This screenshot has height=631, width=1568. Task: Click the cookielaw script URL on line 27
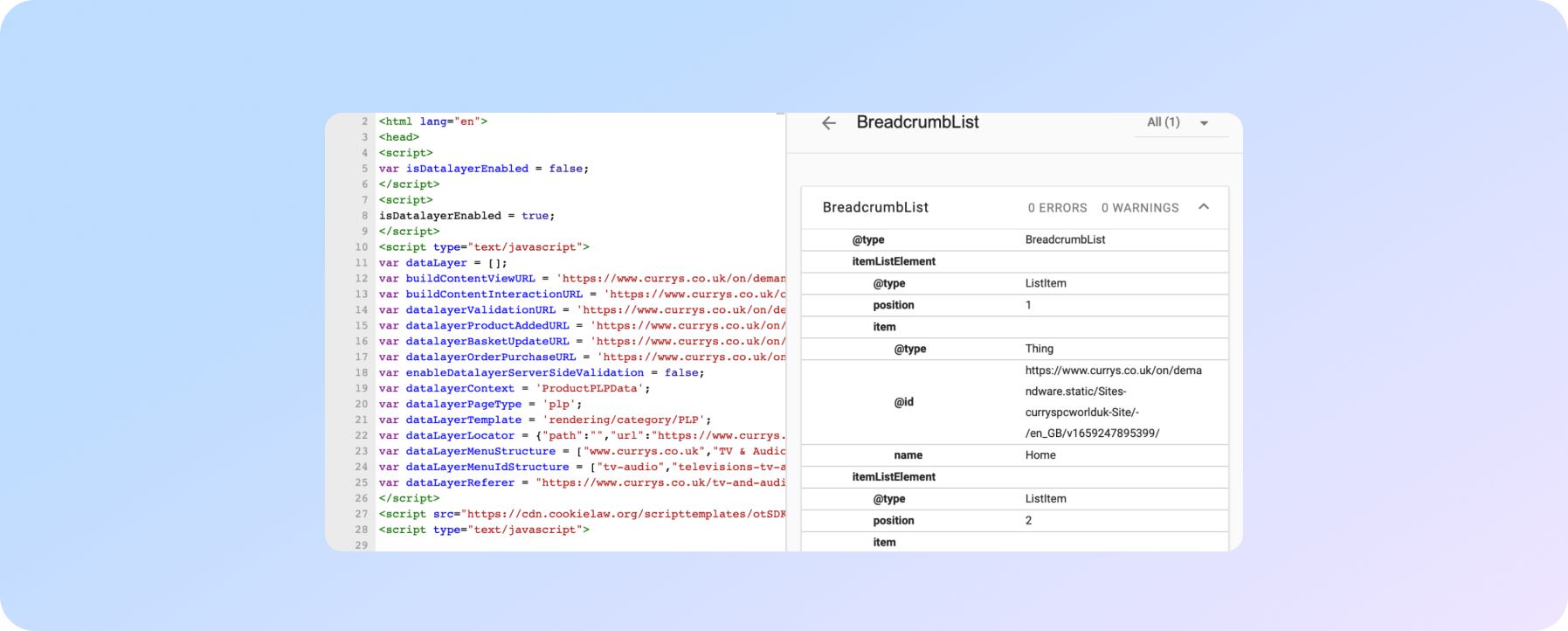(624, 514)
